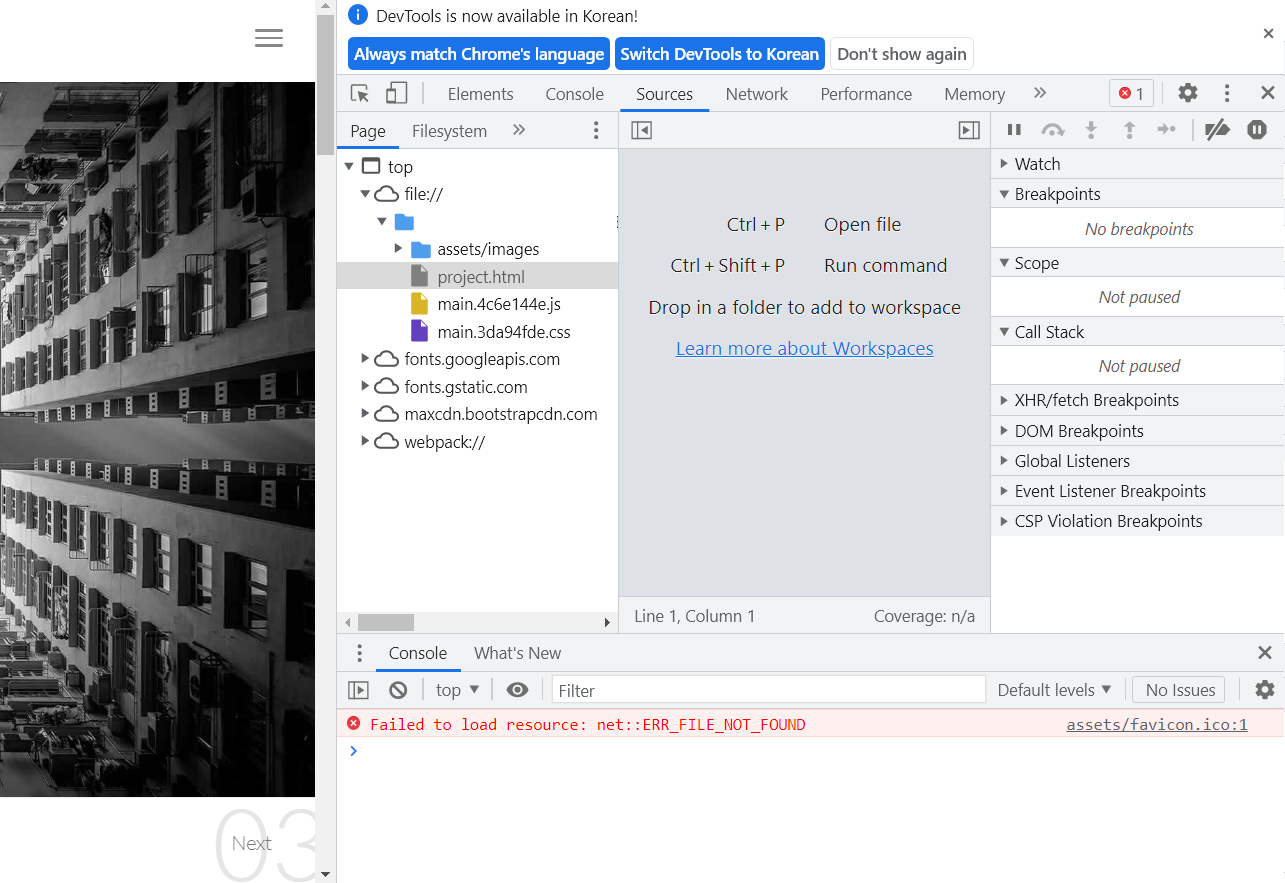The image size is (1285, 883).
Task: Expand the assets/images folder
Action: 398,249
